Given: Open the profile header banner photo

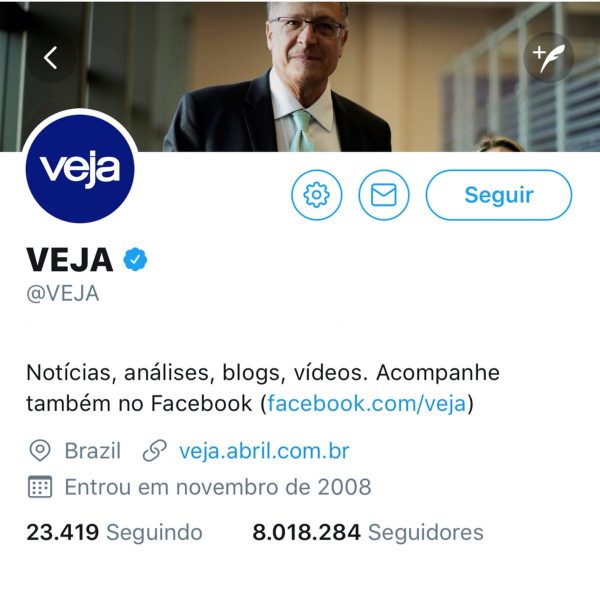Looking at the screenshot, I should click(300, 77).
